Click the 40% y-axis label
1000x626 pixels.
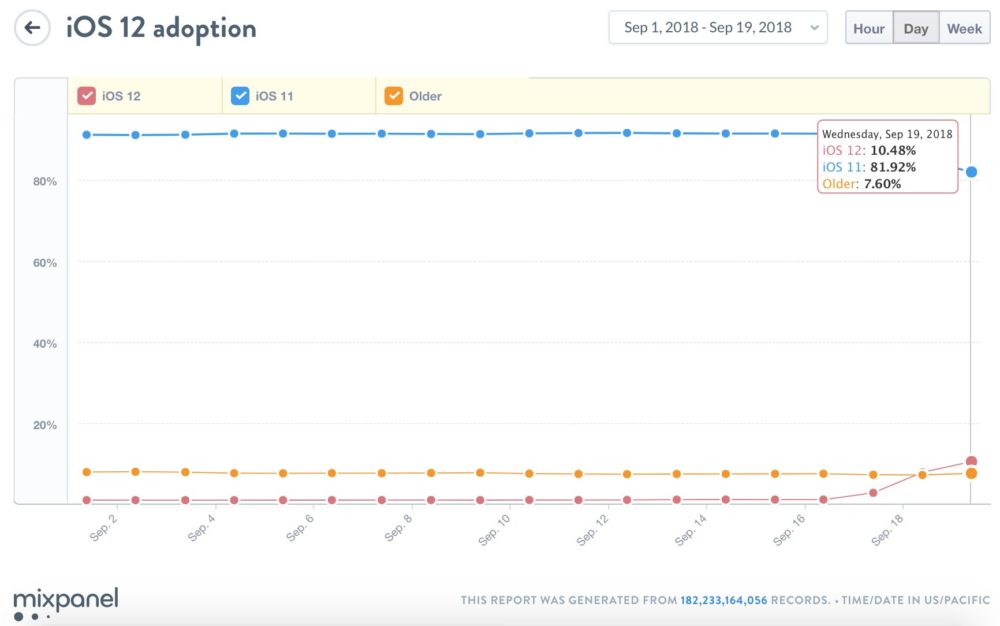tap(45, 344)
